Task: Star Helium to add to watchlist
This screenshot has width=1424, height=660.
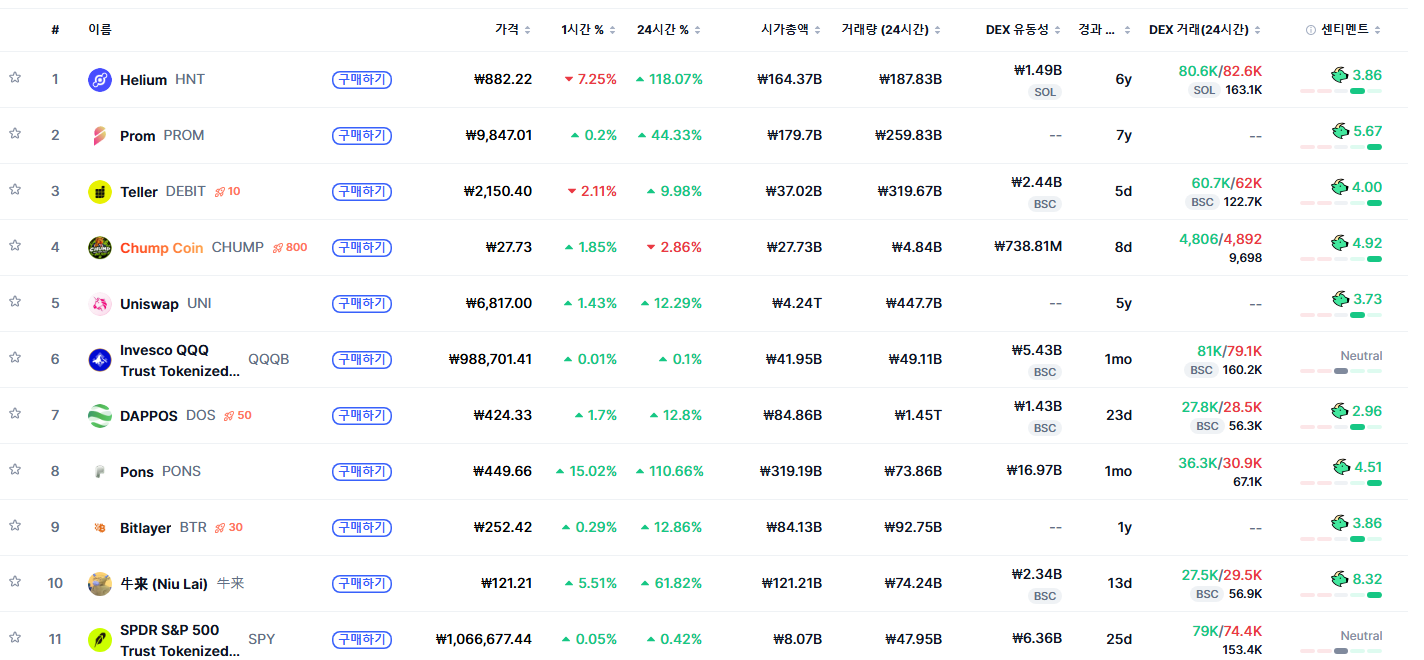Action: click(x=15, y=78)
